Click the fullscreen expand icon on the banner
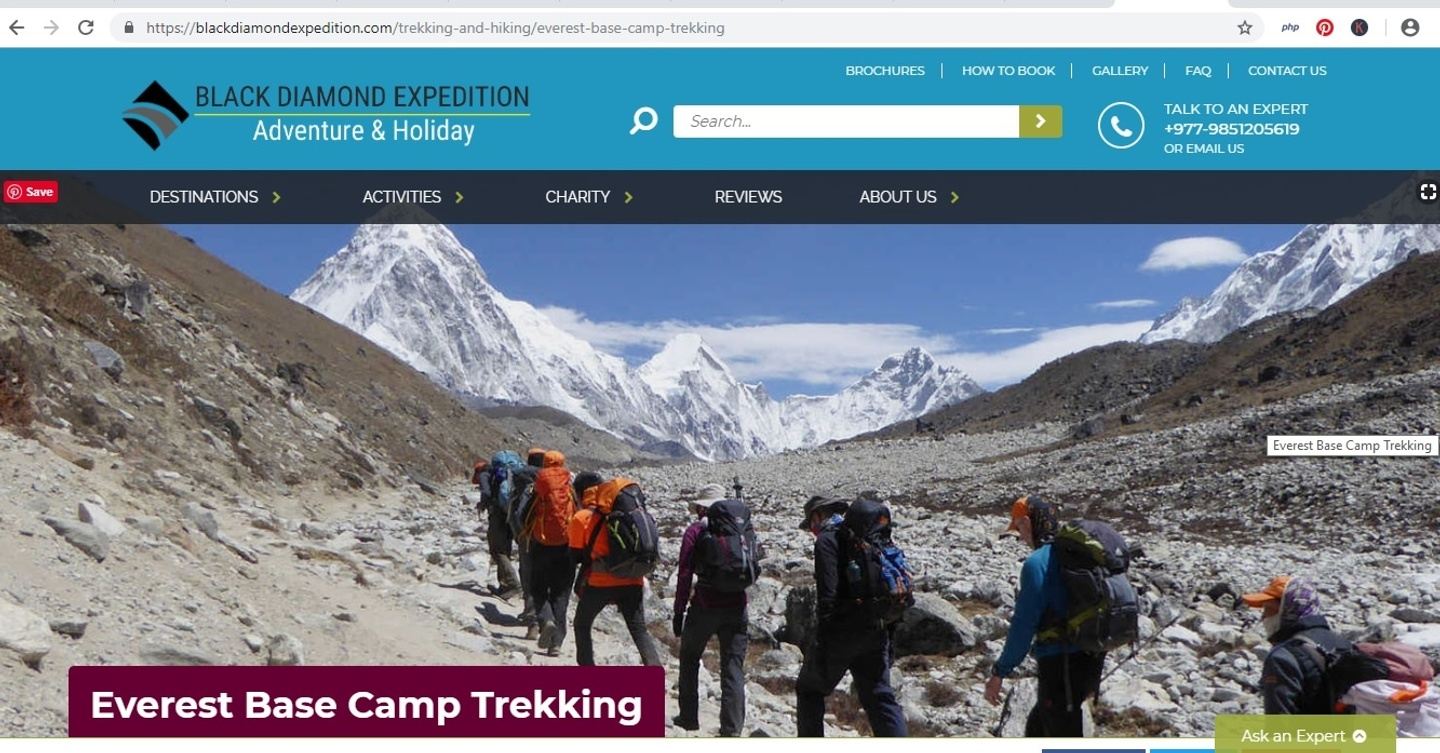 point(1428,192)
